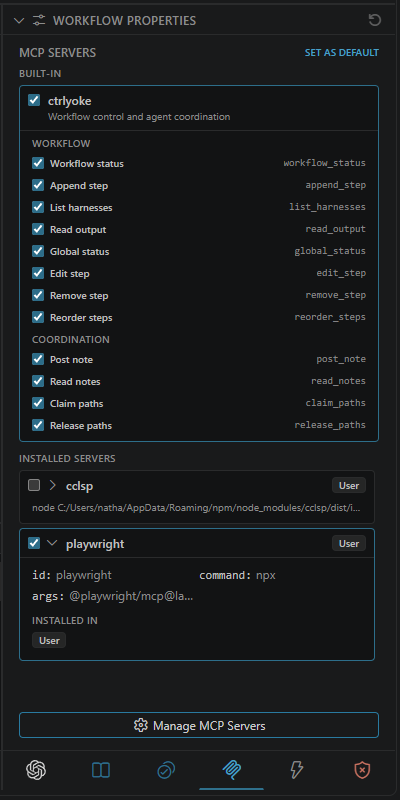Toggle the Release paths checkbox
400x800 pixels.
(38, 425)
